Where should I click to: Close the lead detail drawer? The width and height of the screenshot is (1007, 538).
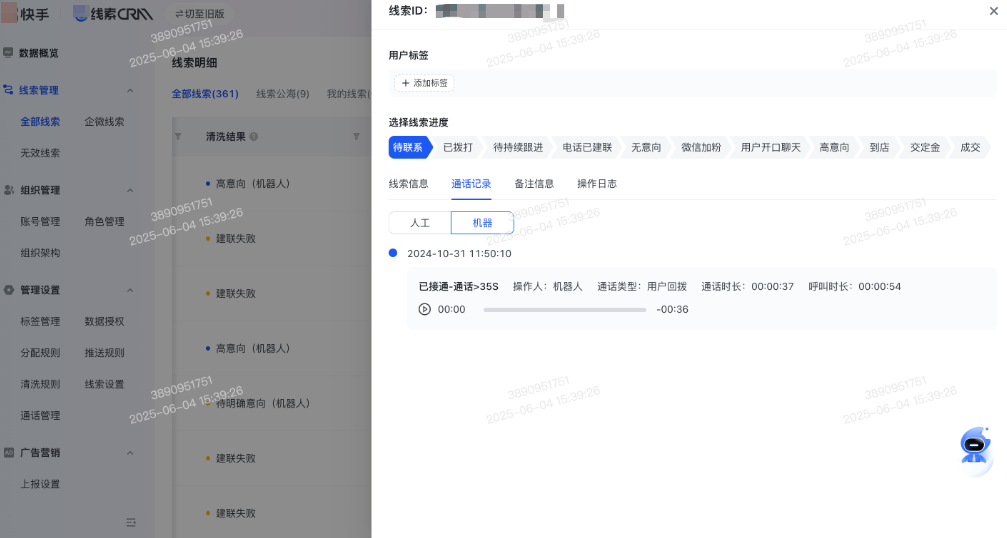(994, 11)
